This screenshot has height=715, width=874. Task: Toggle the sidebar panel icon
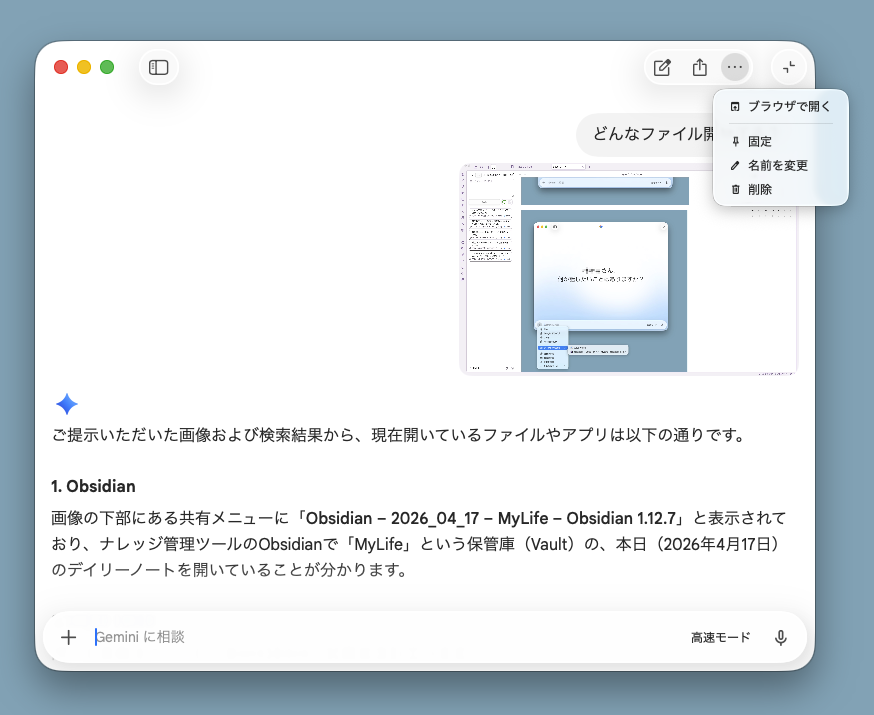159,67
